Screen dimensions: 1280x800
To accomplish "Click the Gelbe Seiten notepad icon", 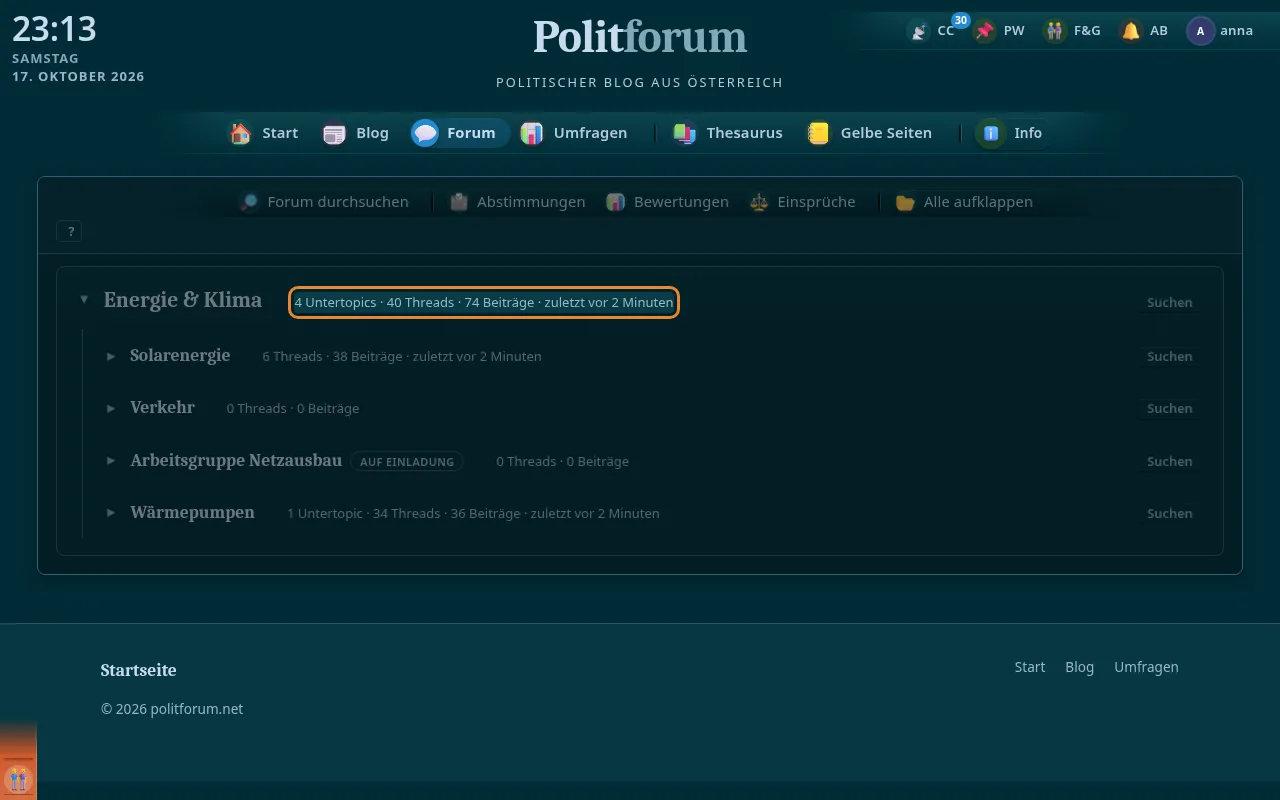I will point(819,133).
